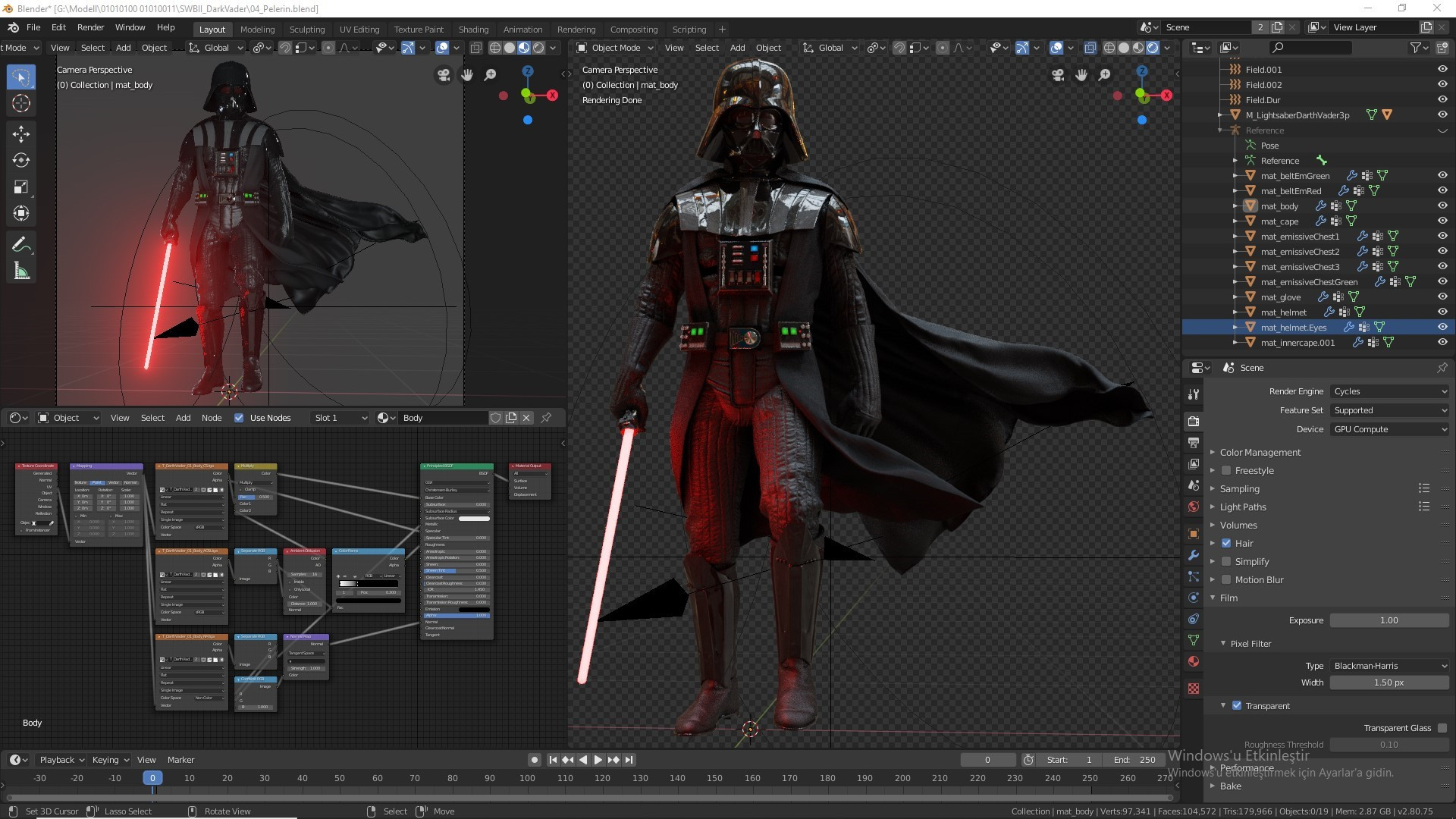The image size is (1456, 819).
Task: Open the outliner filter funnel
Action: pos(1415,48)
